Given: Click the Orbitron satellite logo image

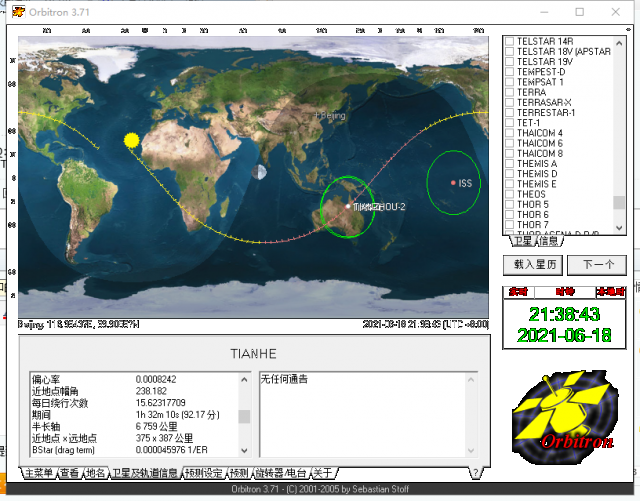Looking at the screenshot, I should click(564, 416).
